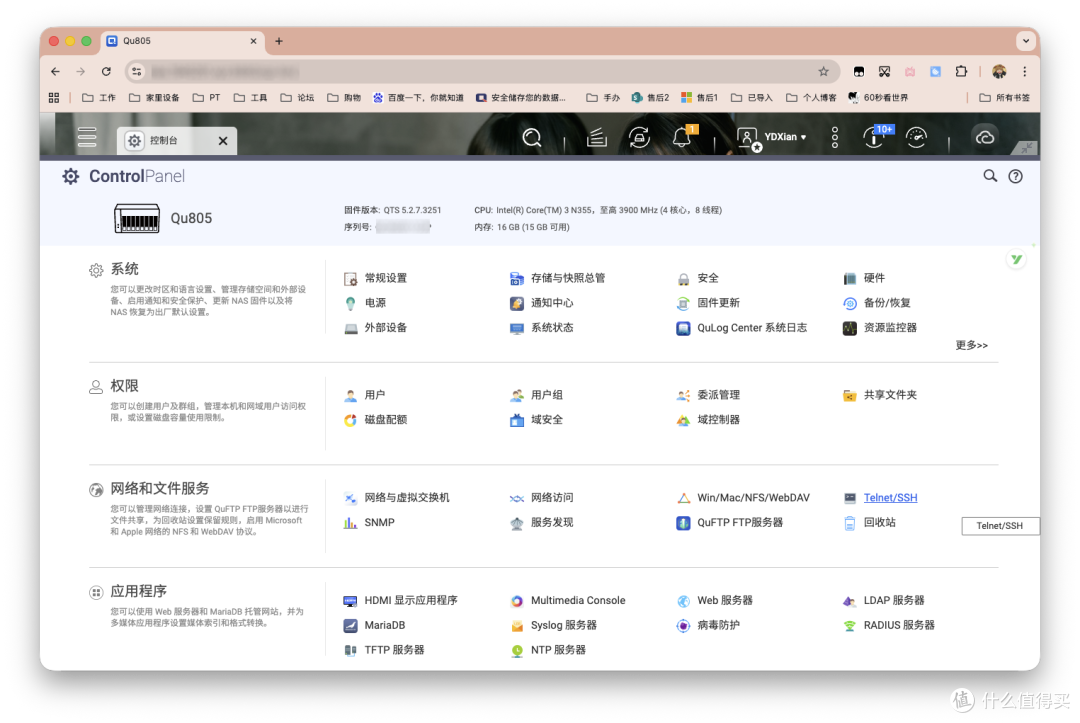Image resolution: width=1080 pixels, height=723 pixels.
Task: Open 安全 security settings
Action: point(697,278)
